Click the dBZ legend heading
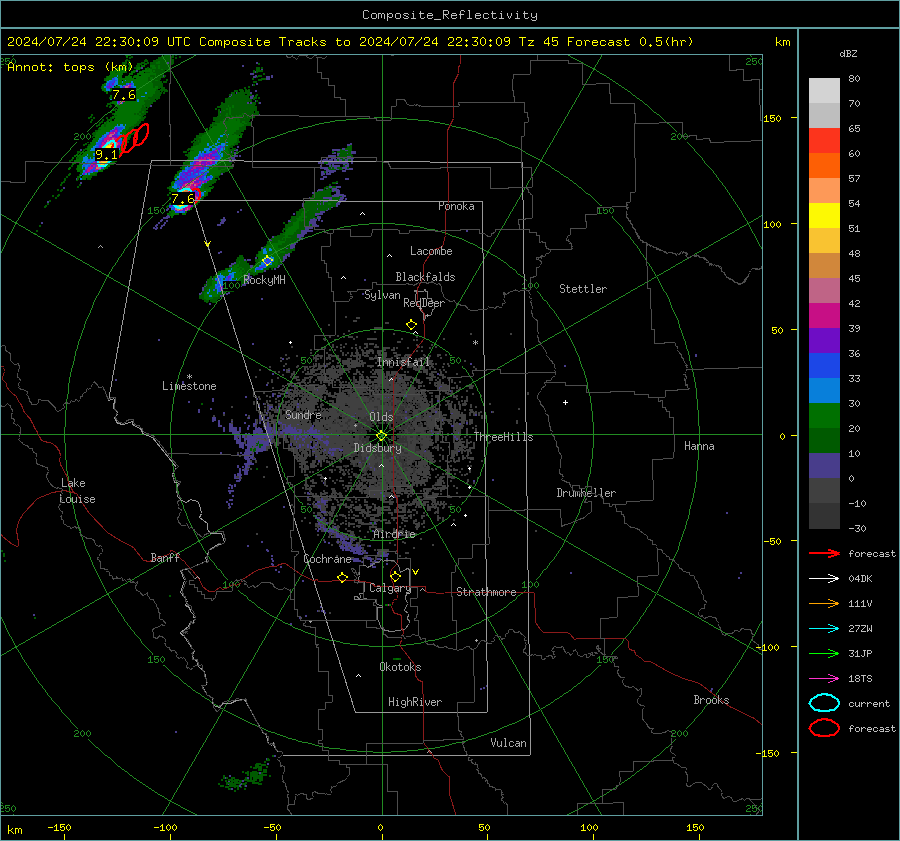Image resolution: width=900 pixels, height=841 pixels. [x=848, y=53]
